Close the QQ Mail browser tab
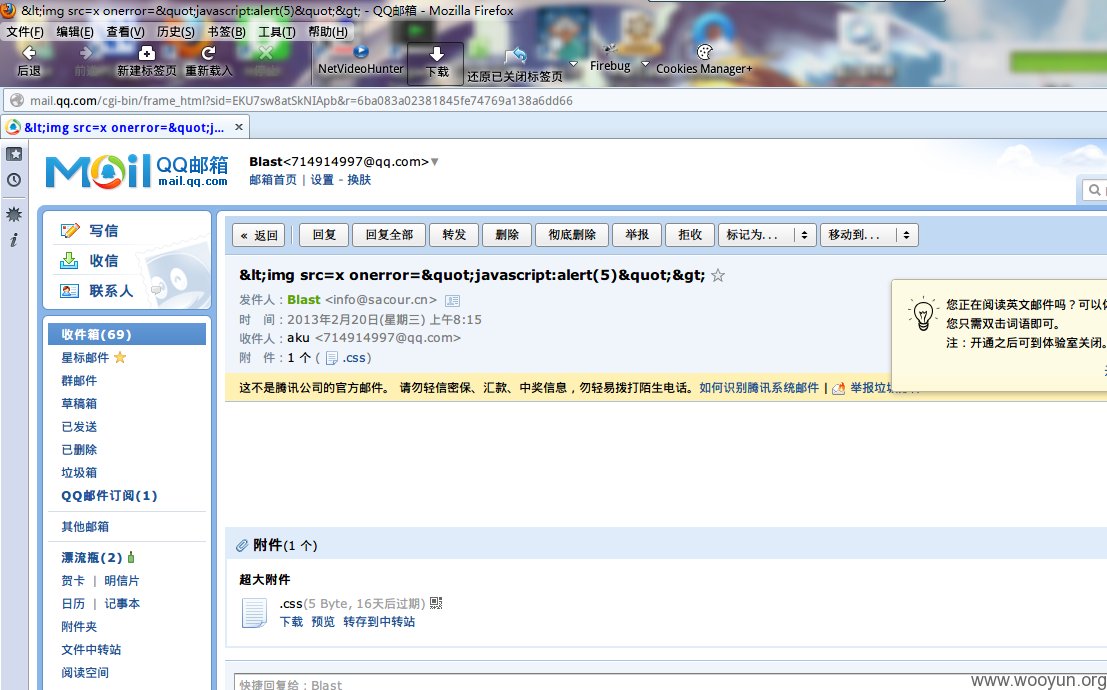The height and width of the screenshot is (690, 1107). tap(239, 127)
